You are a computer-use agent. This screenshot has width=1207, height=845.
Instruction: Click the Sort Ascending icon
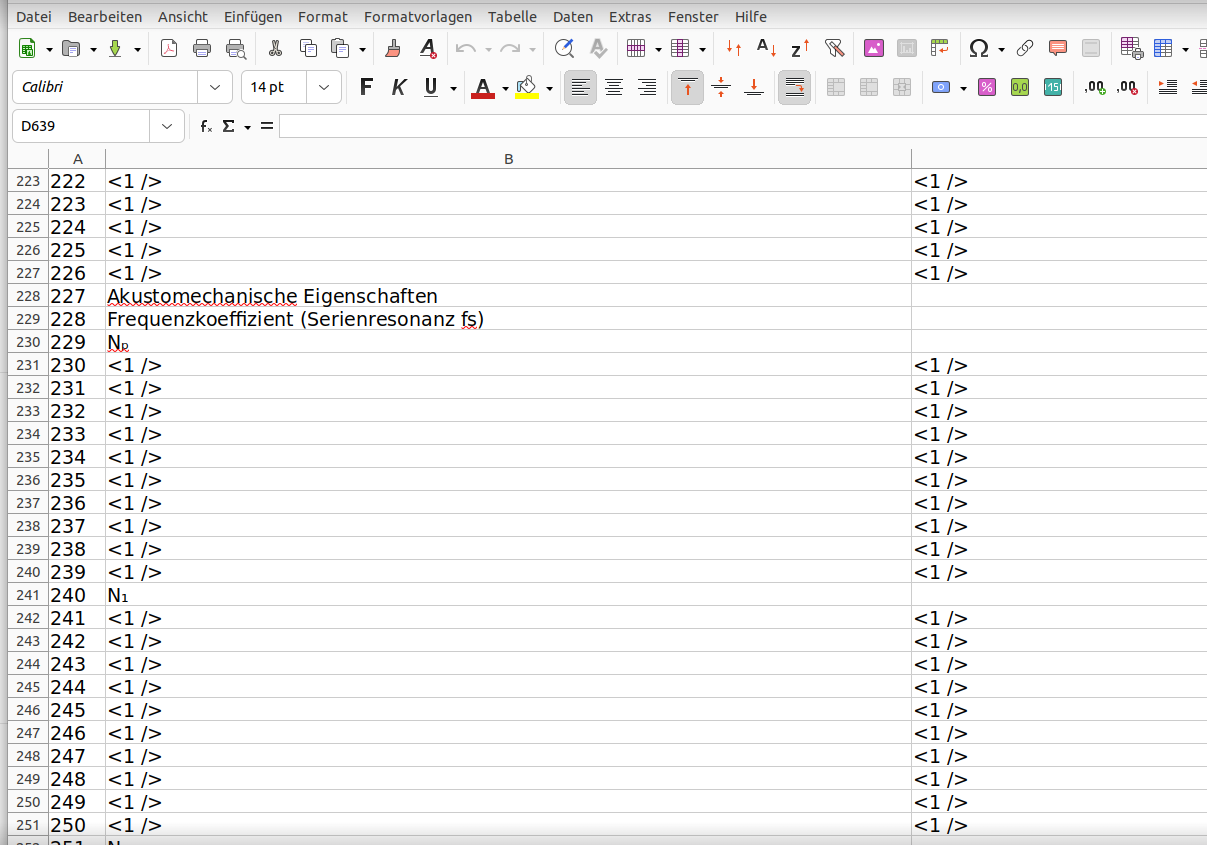(x=767, y=48)
